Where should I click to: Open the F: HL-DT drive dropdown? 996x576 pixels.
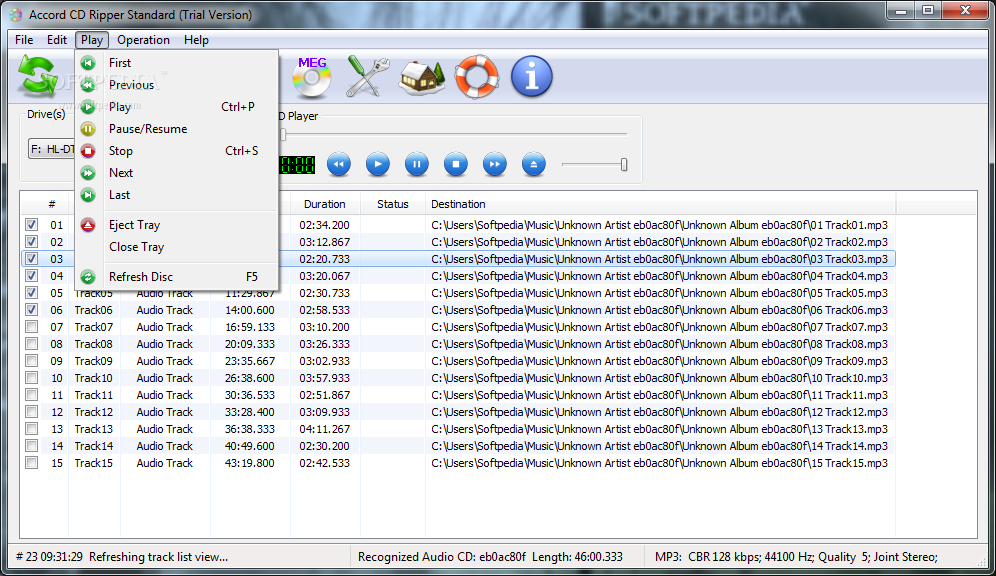click(52, 149)
